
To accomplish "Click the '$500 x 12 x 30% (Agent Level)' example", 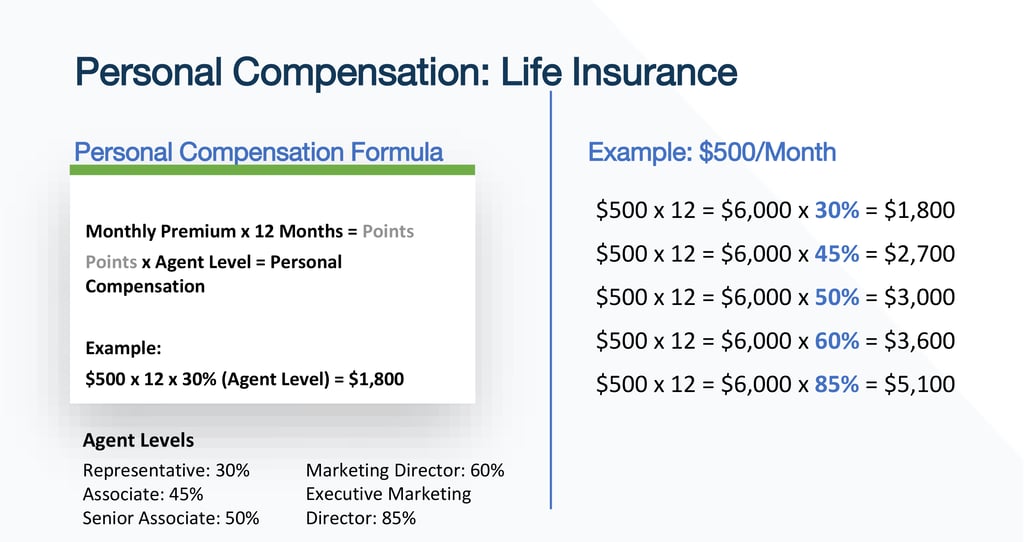I will [x=245, y=379].
